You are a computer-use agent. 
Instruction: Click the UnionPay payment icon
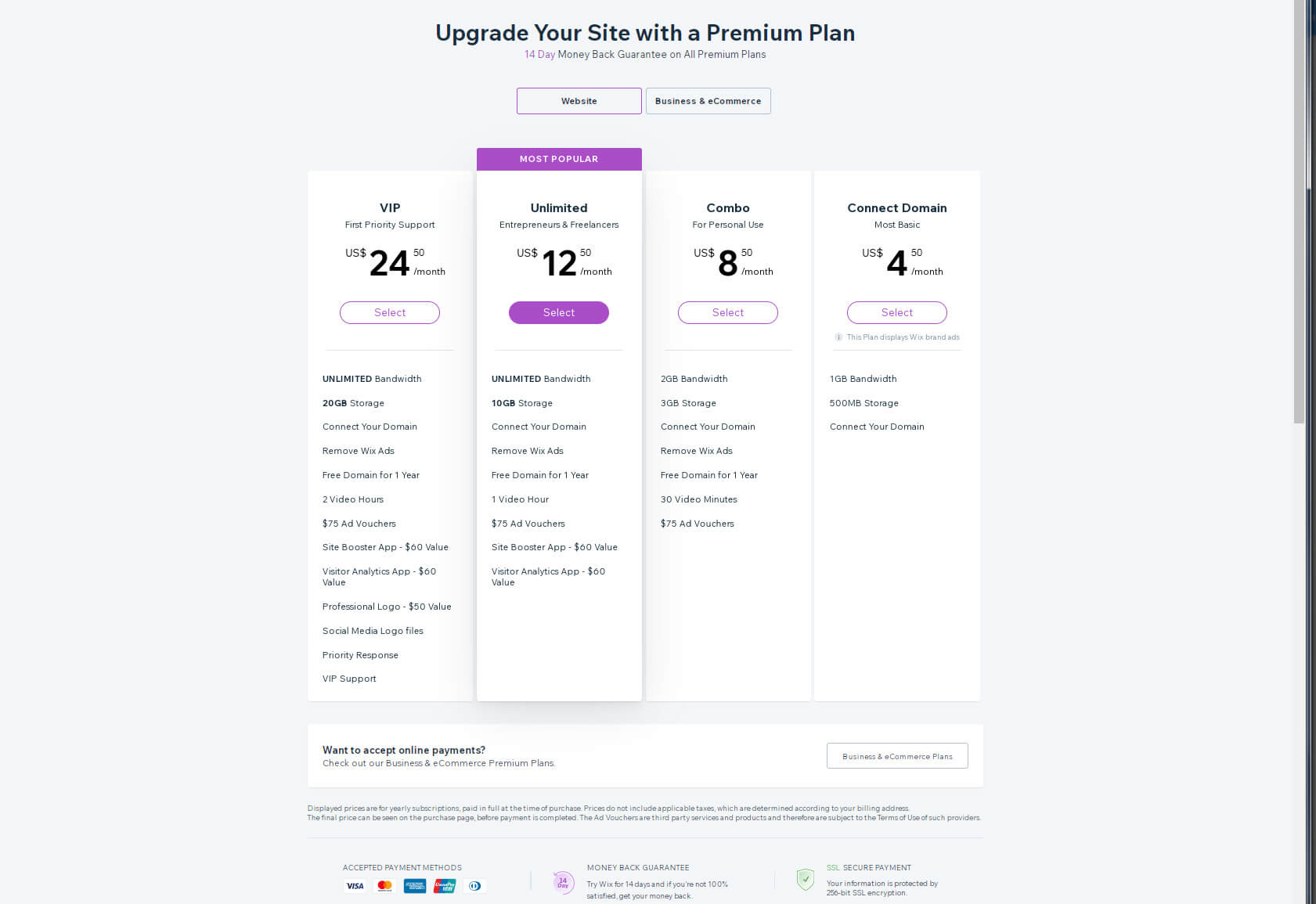(x=444, y=885)
